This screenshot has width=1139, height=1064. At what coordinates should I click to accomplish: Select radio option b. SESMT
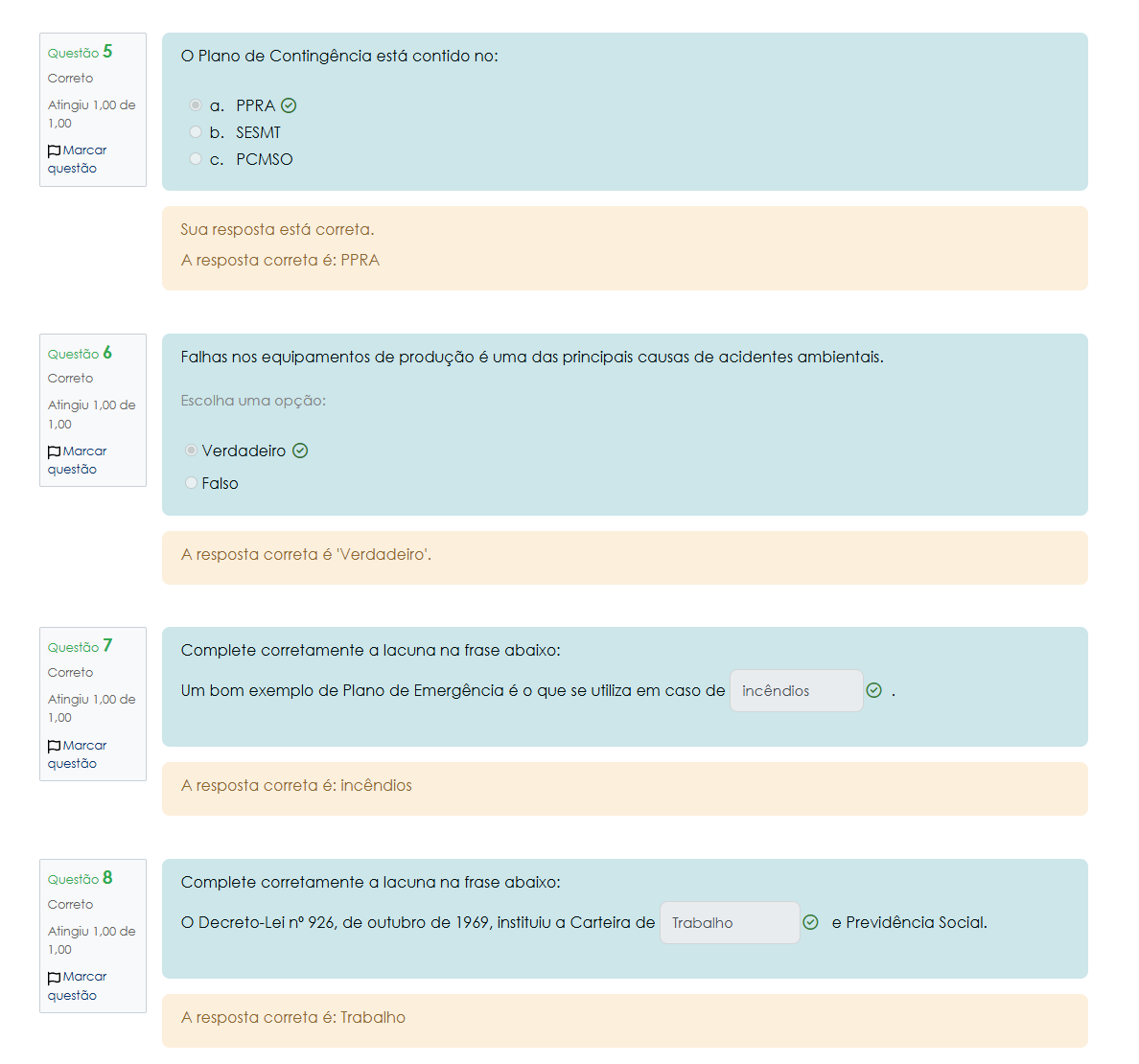coord(196,132)
